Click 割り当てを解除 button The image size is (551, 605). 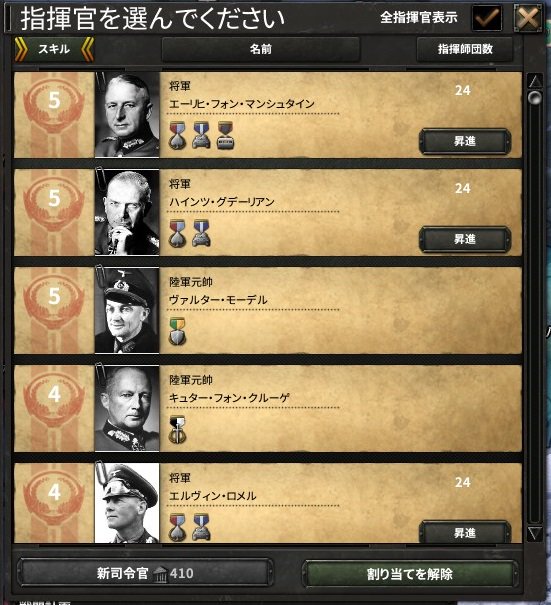click(409, 574)
